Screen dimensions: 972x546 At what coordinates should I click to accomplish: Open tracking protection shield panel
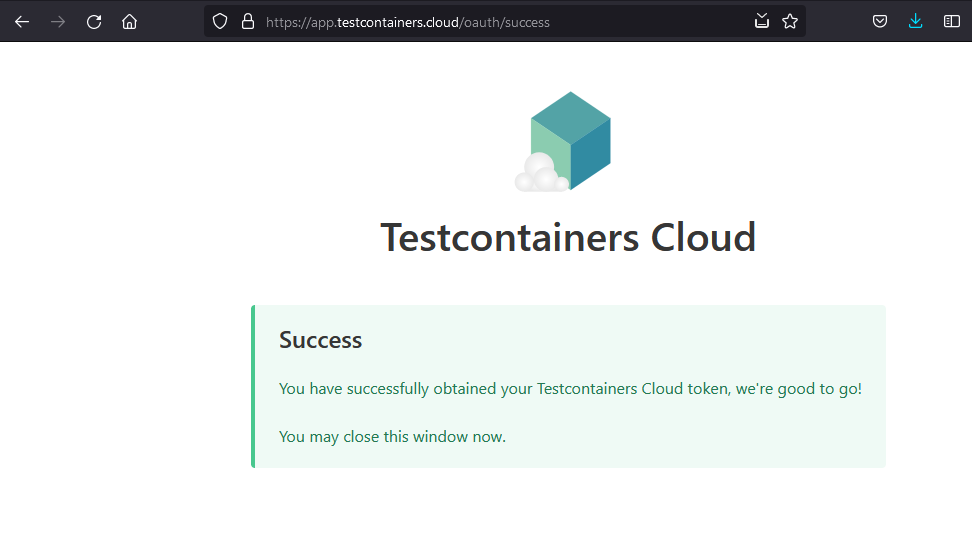tap(220, 21)
